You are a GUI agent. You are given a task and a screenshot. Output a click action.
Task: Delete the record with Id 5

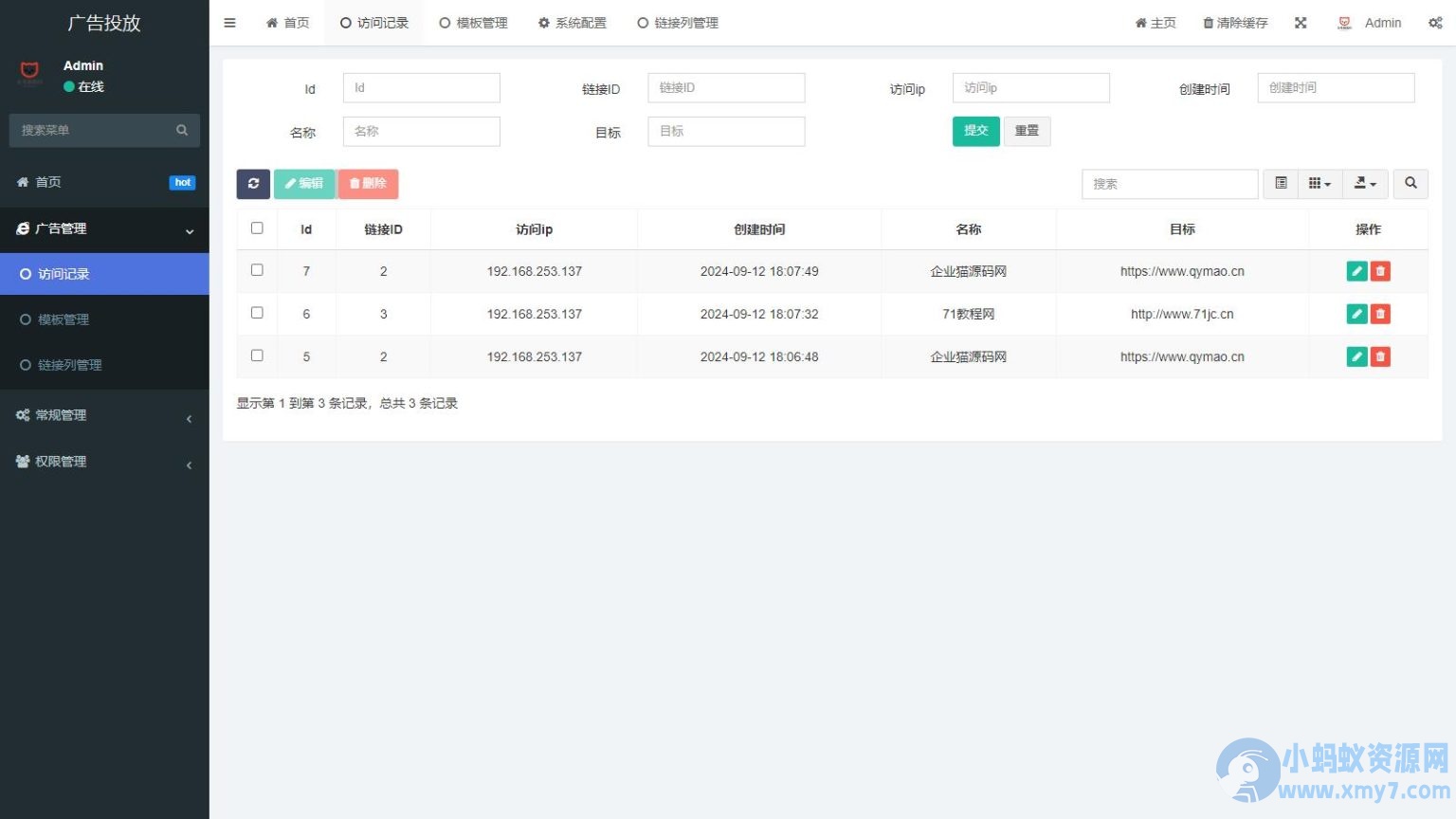pos(1380,356)
